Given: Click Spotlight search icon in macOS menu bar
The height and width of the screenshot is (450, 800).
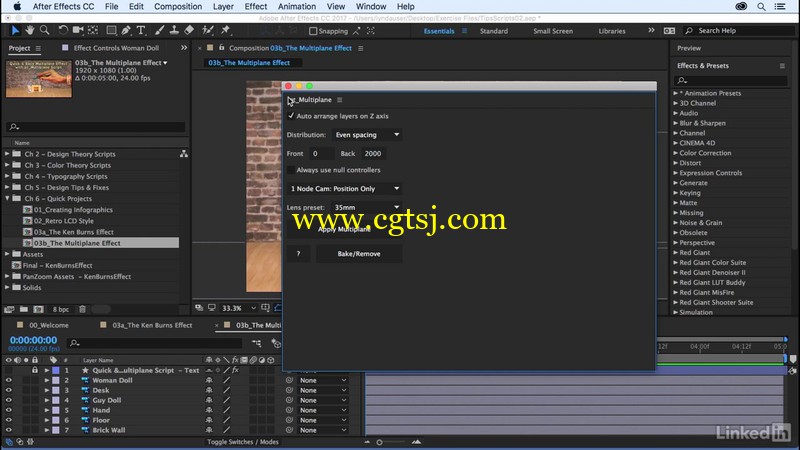Looking at the screenshot, I should [x=761, y=7].
